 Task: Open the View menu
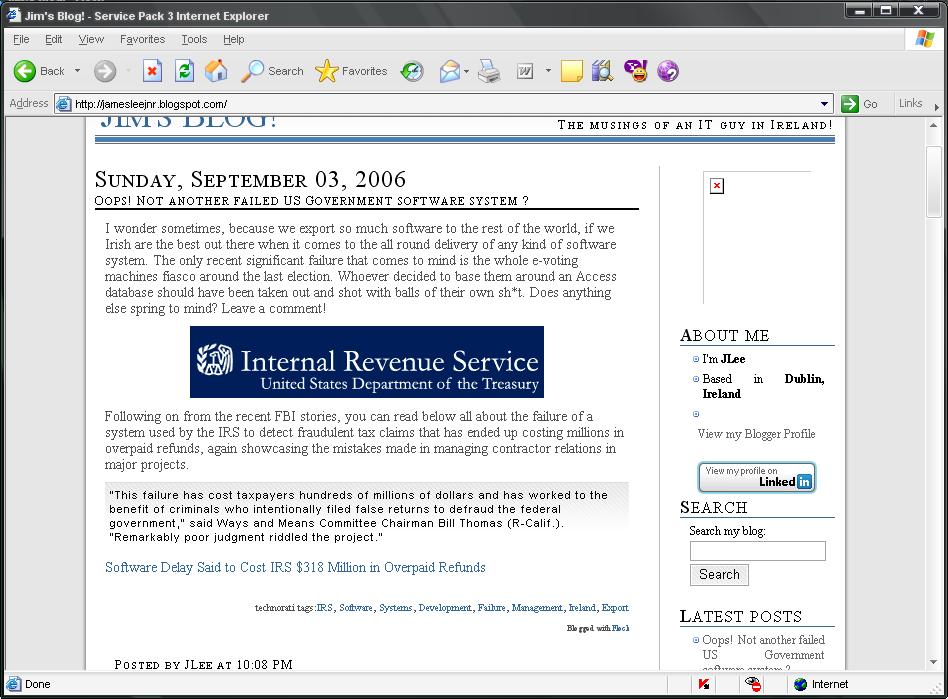click(91, 39)
